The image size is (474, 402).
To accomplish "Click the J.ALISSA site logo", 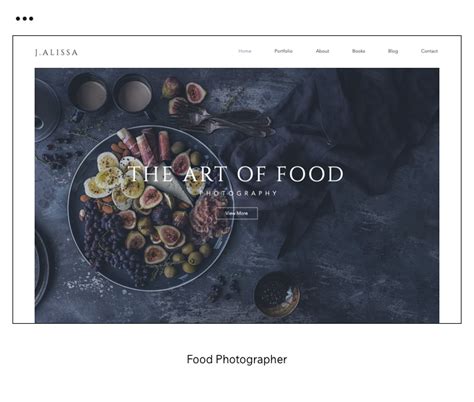I will pyautogui.click(x=56, y=52).
